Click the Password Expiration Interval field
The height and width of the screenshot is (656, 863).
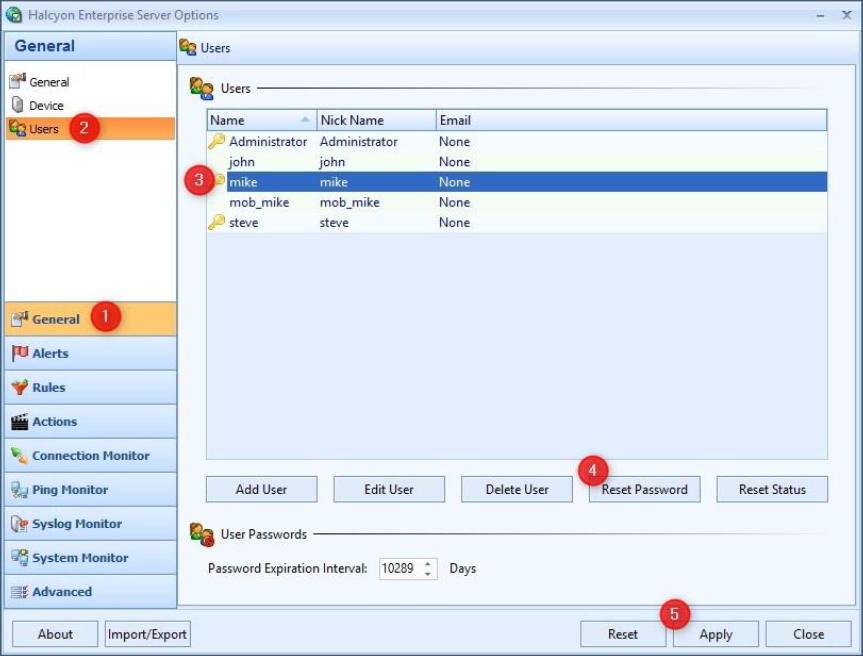point(400,569)
